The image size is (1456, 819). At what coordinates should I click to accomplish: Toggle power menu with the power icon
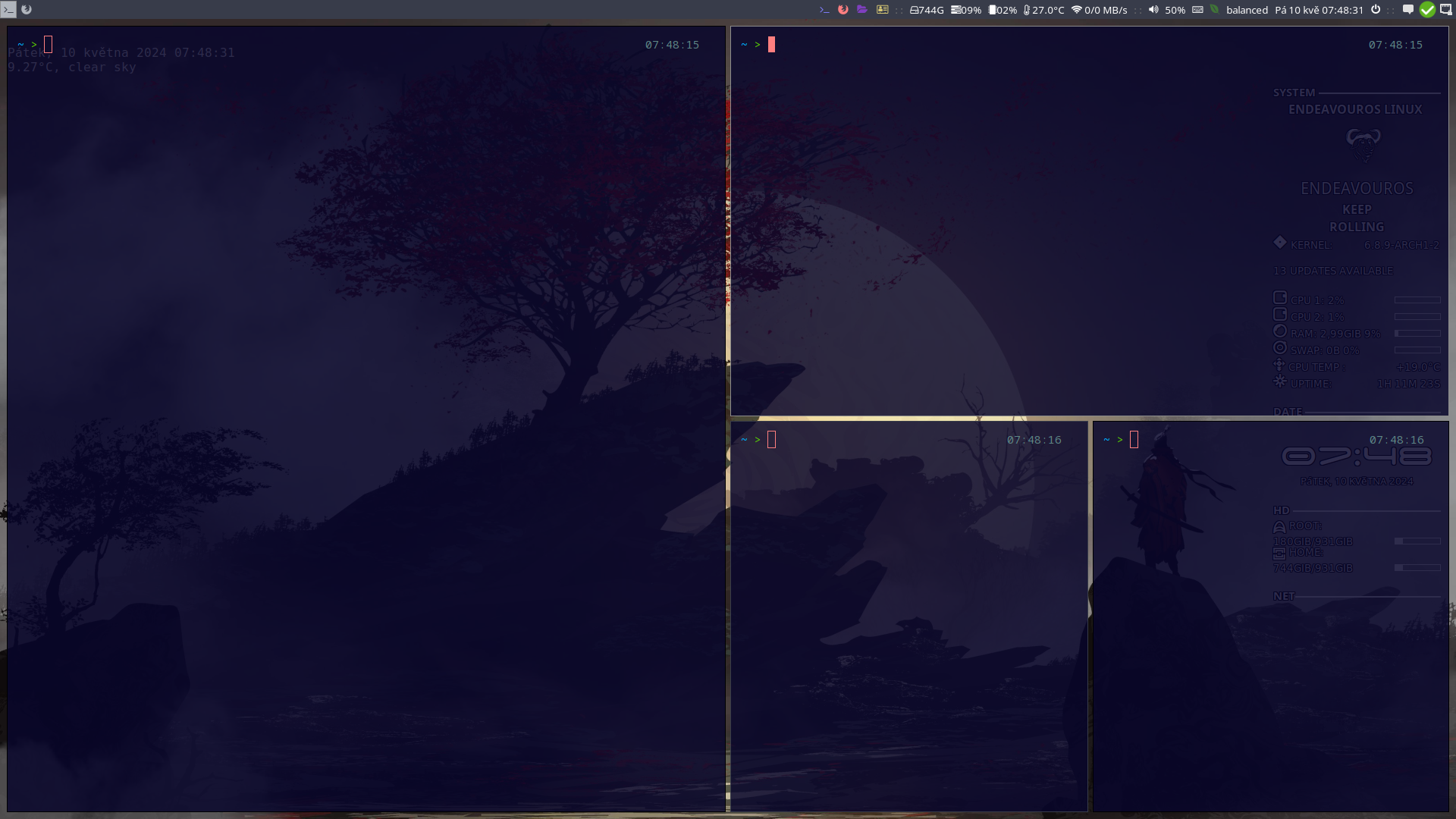[x=1376, y=9]
